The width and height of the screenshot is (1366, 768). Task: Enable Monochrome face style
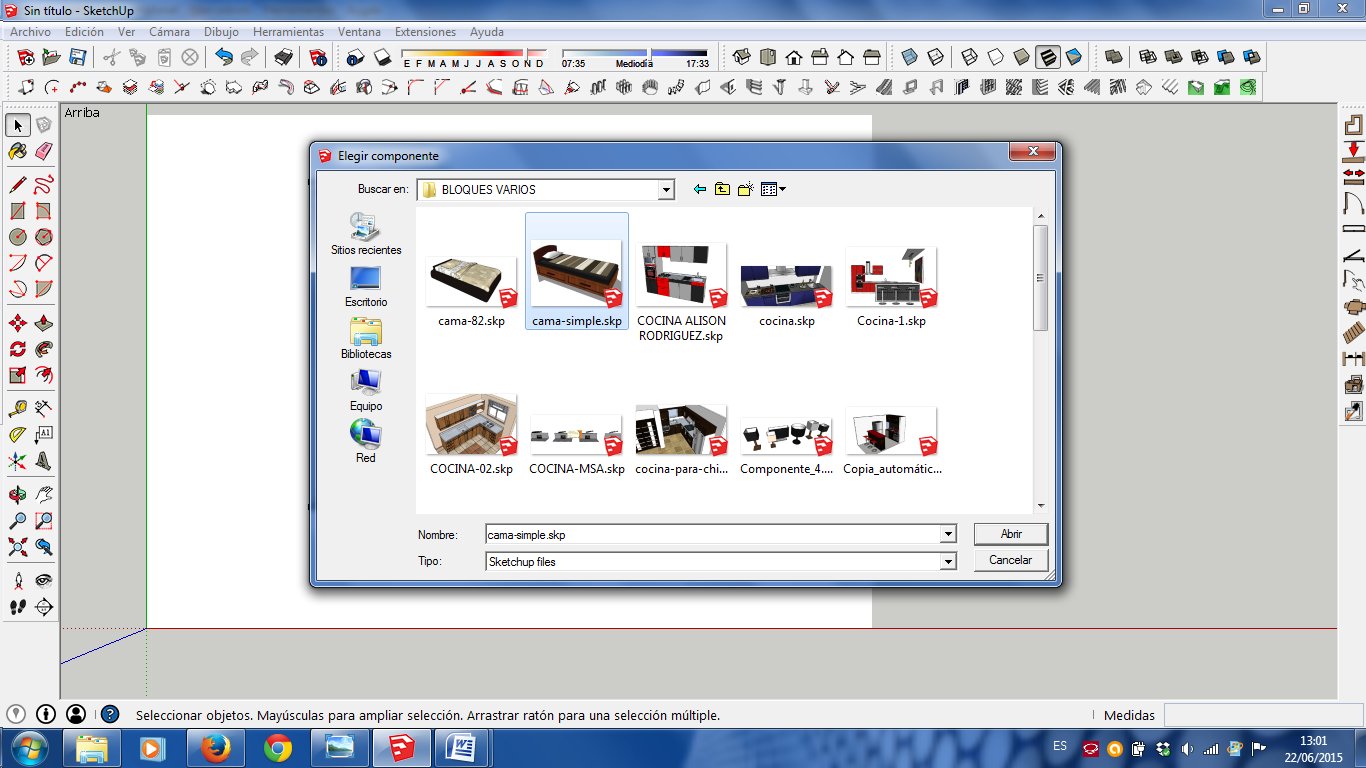click(x=1074, y=57)
